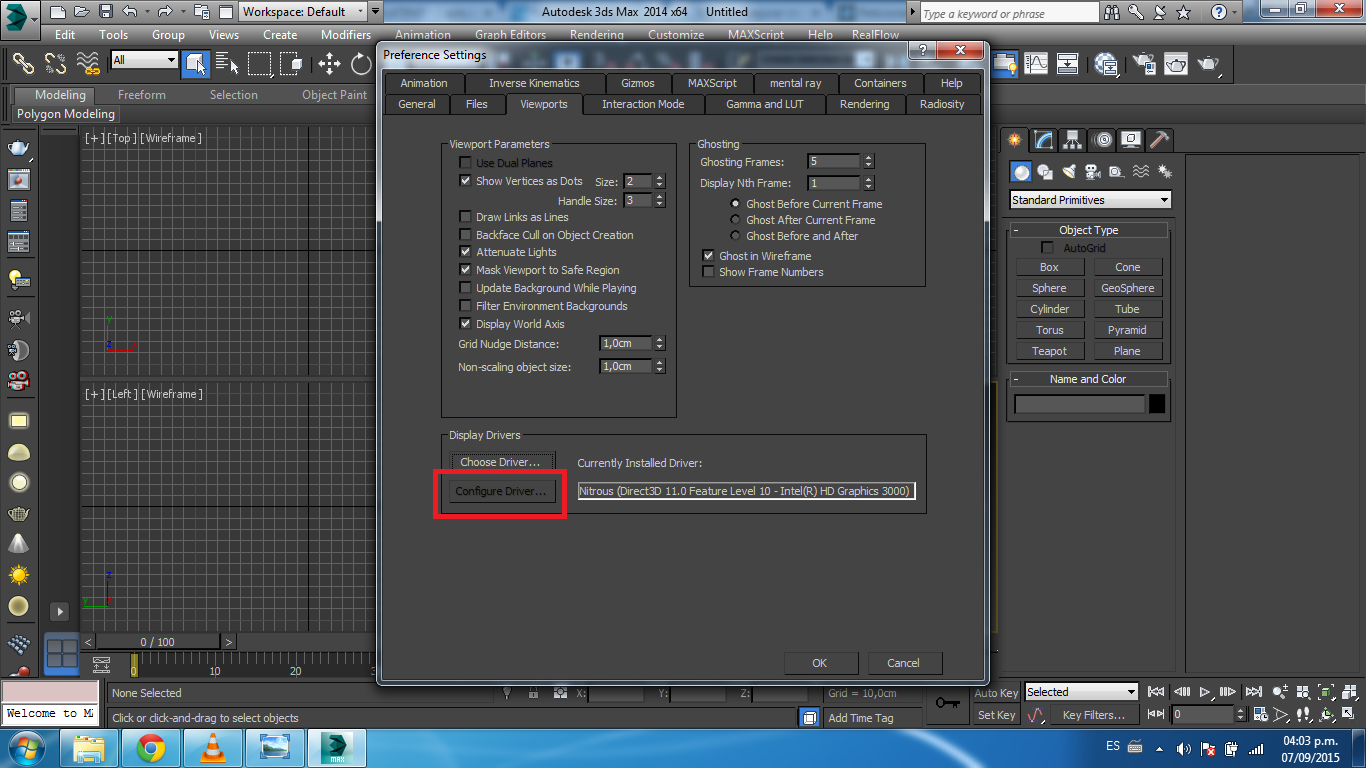Viewport: 1366px width, 768px height.
Task: Enable Update Background While Playing
Action: (465, 288)
